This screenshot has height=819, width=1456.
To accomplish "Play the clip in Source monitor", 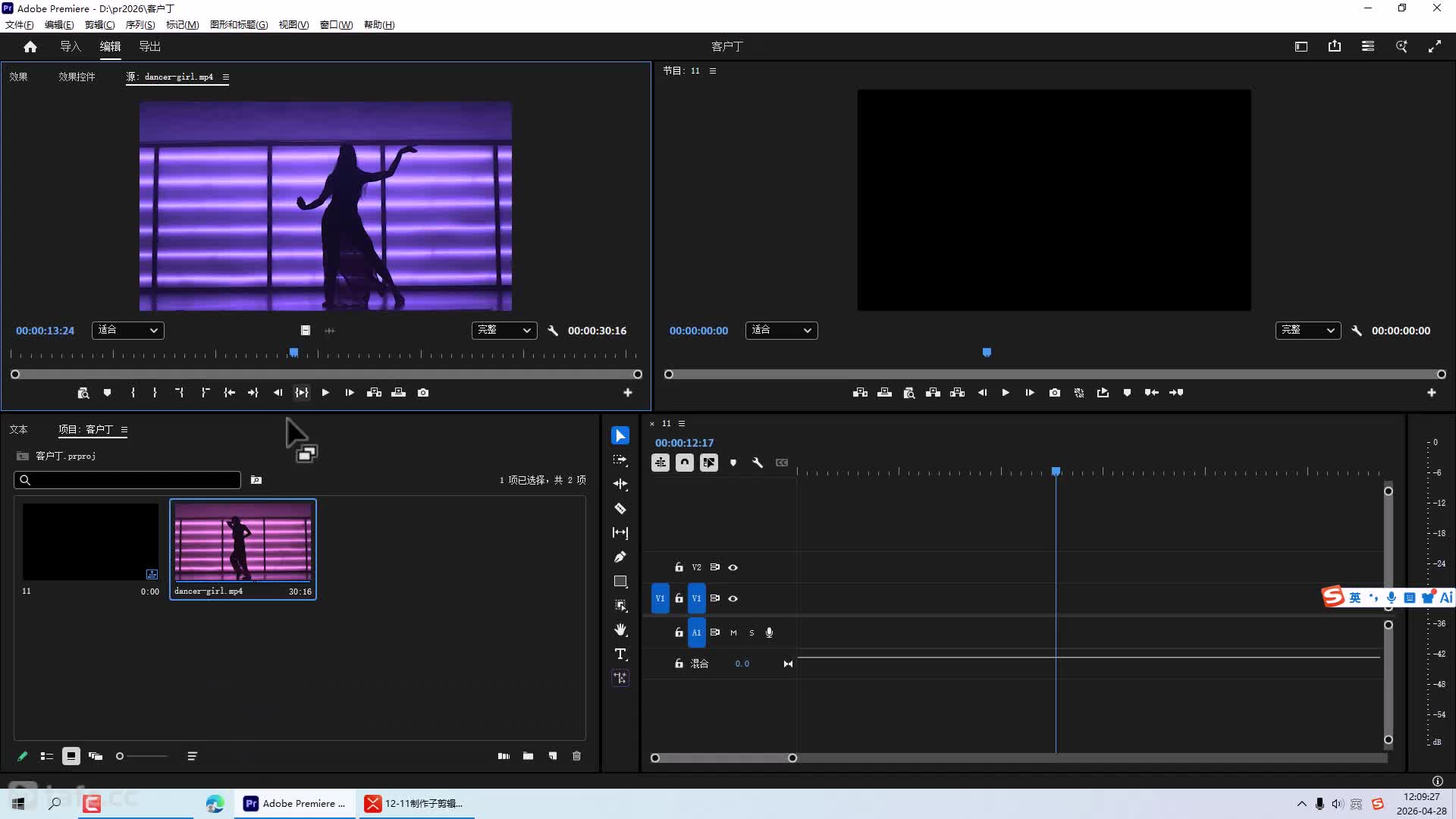I will point(325,393).
